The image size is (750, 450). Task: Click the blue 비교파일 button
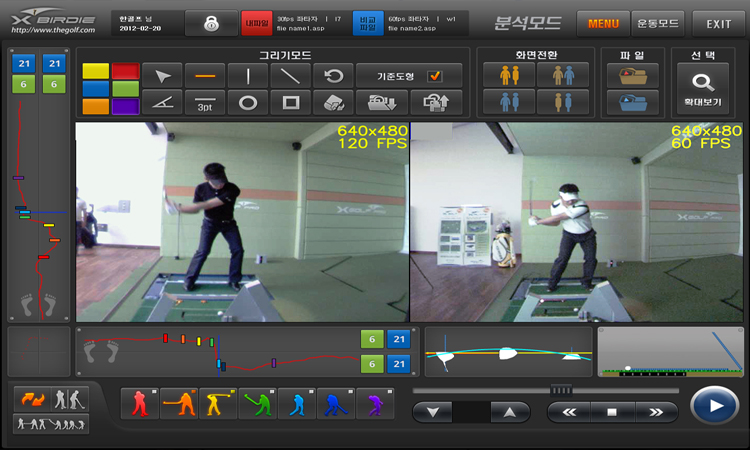point(368,23)
